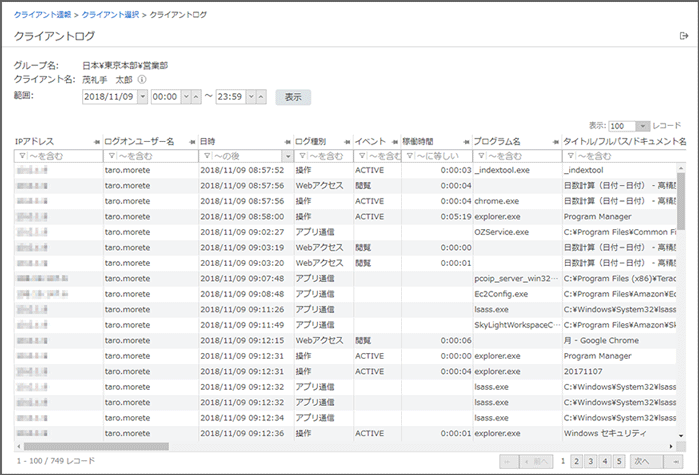Click the column arrows icon beside ログオンユーザー名 header
Viewport: 699px width, 475px height.
[x=189, y=142]
